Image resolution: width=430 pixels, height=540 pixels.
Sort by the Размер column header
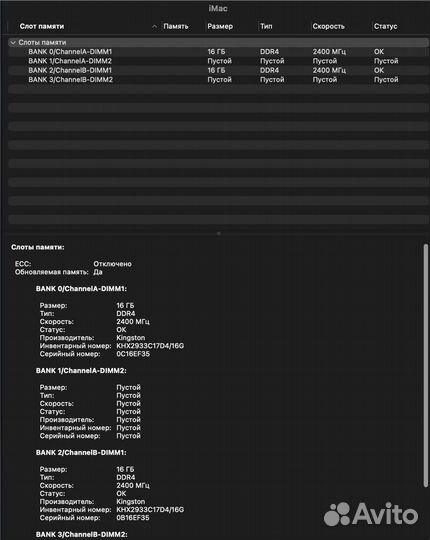tap(220, 27)
